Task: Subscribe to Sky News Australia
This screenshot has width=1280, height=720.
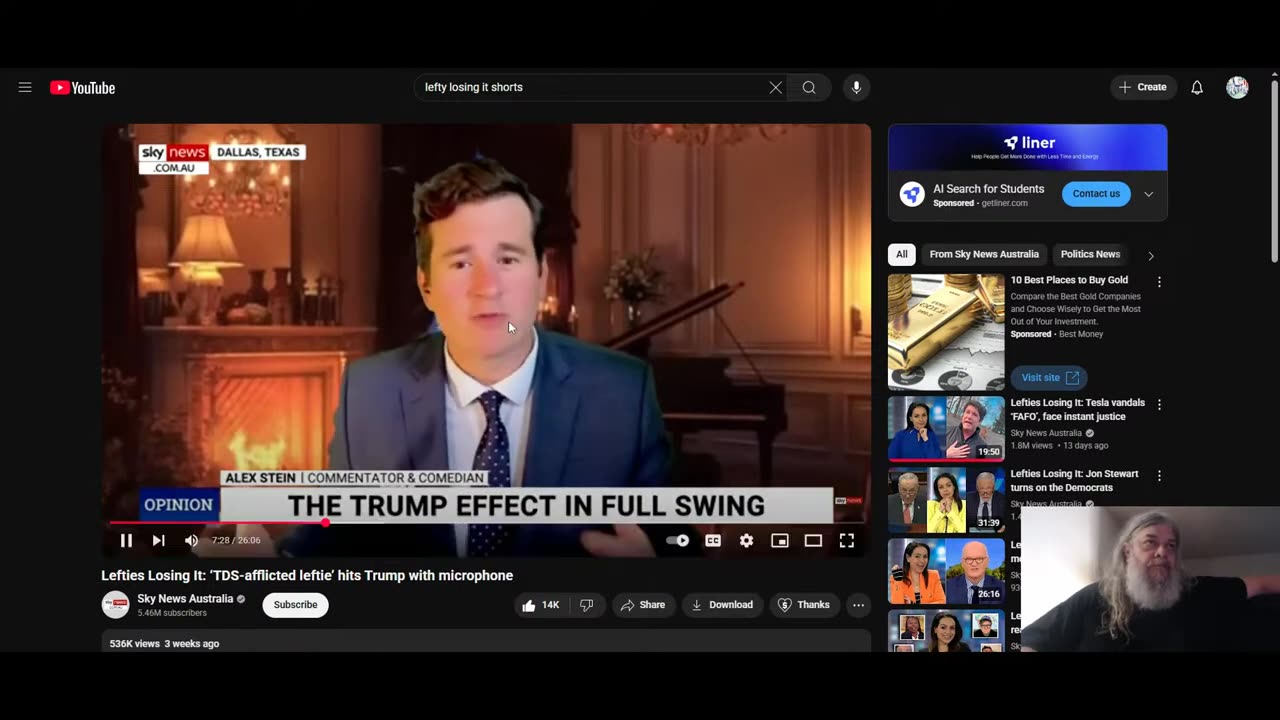Action: [x=296, y=605]
